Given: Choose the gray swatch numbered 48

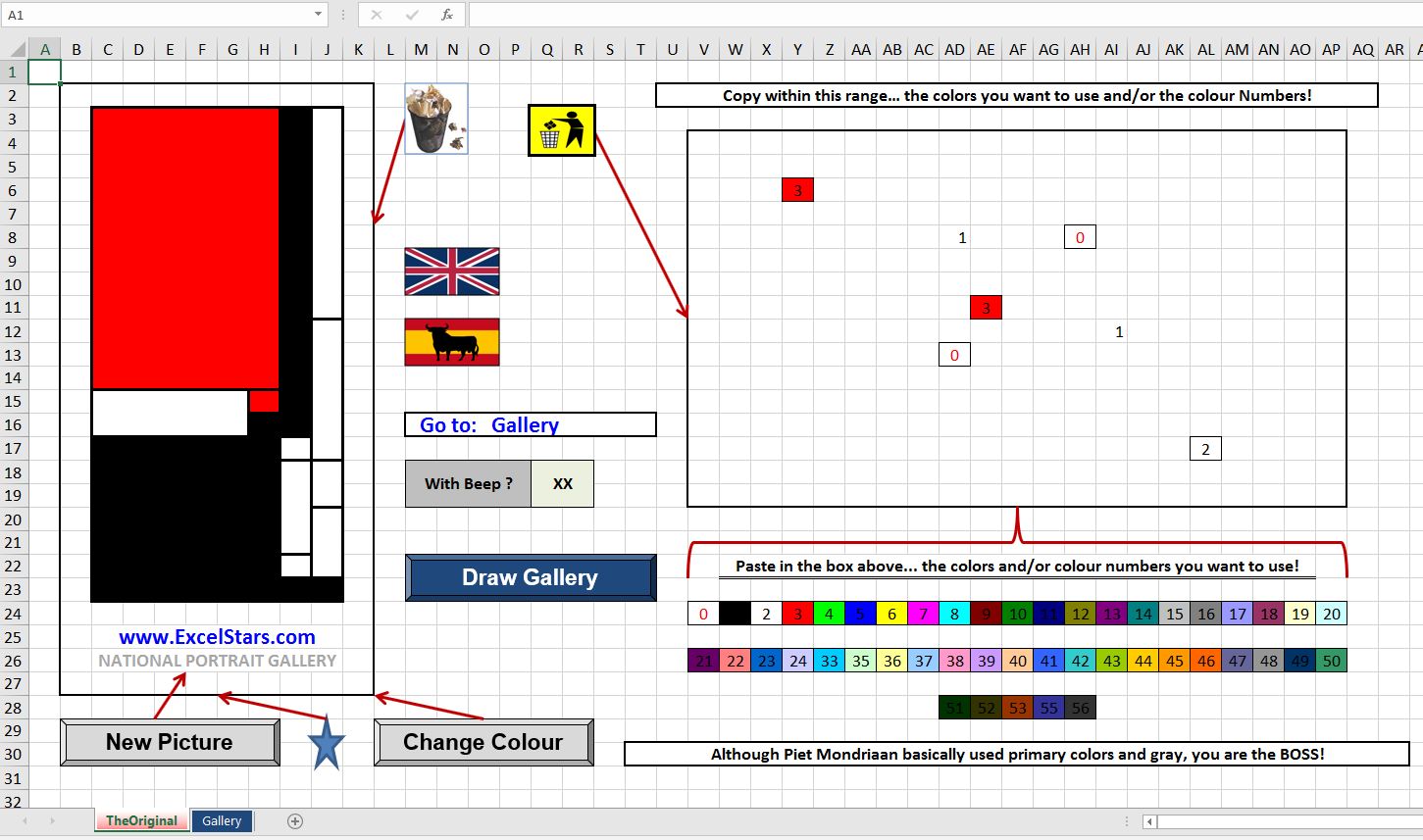Looking at the screenshot, I should [1268, 661].
